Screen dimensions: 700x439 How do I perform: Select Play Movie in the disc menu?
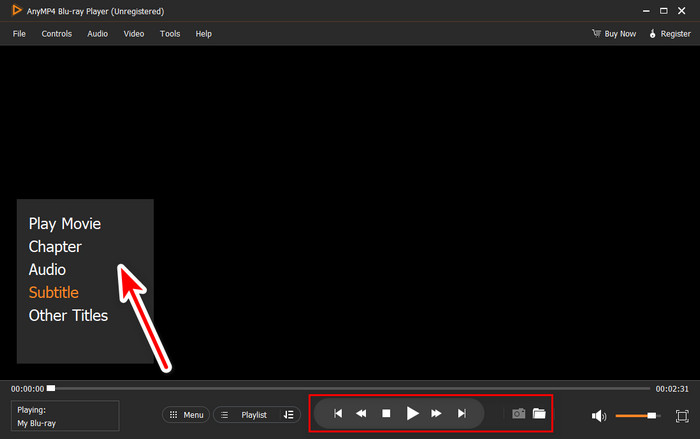[65, 224]
